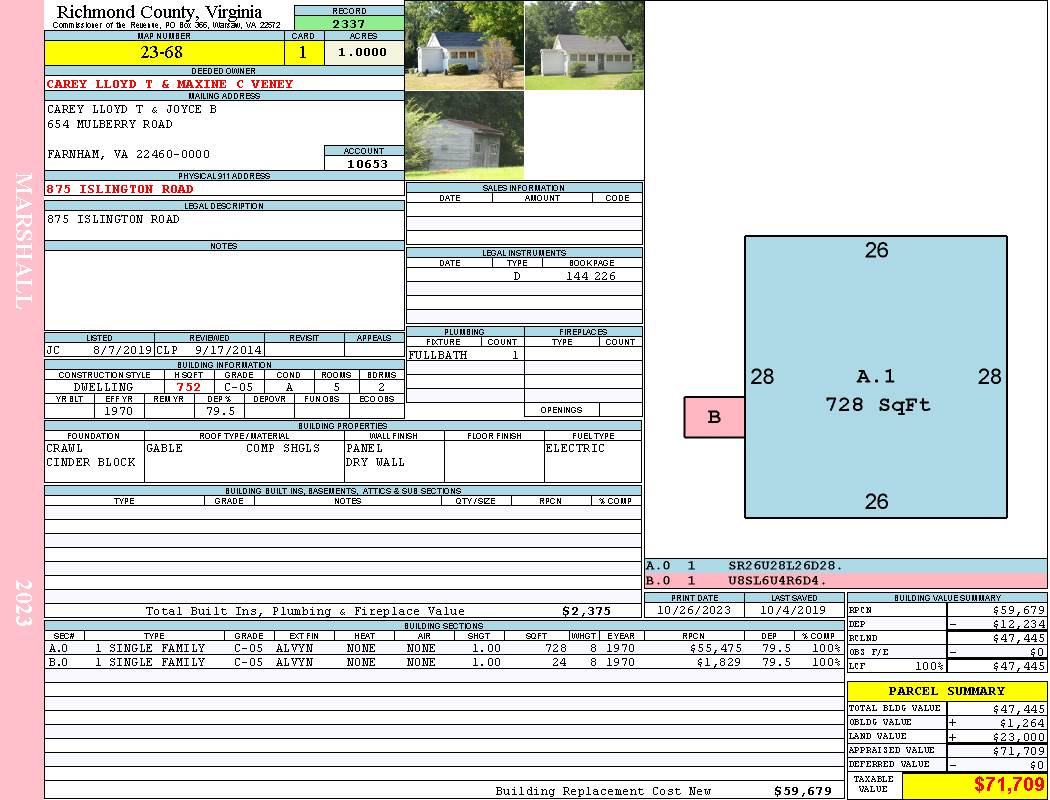Select the pink section B box in sketch
The image size is (1050, 800).
(x=714, y=417)
